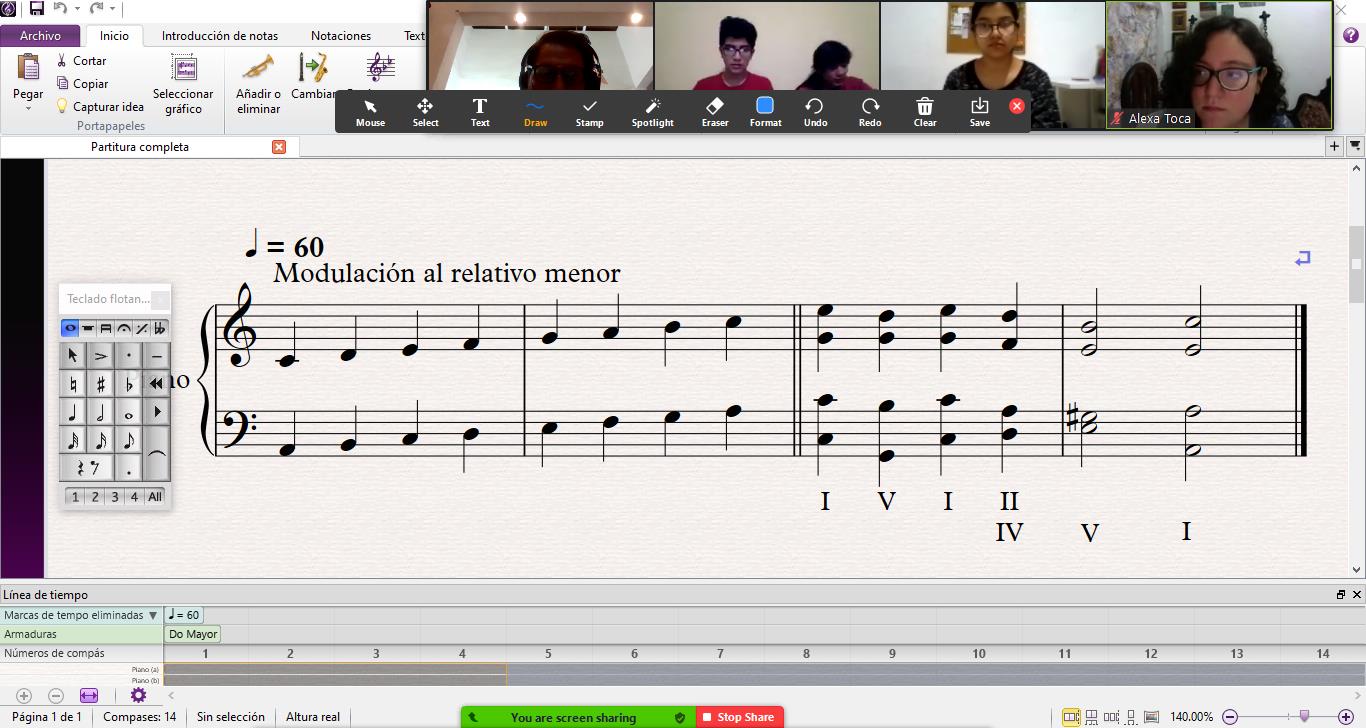Open the document tabs dropdown arrow
Image resolution: width=1366 pixels, height=728 pixels.
[x=1355, y=146]
